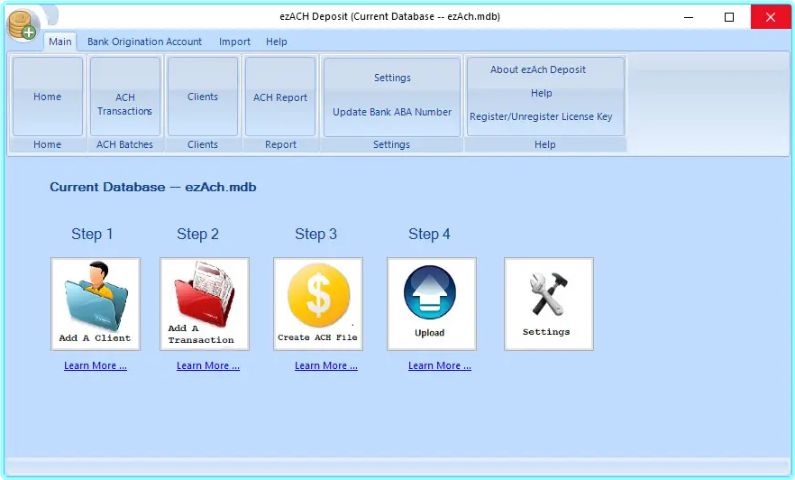Click the ezACH coins application icon

tap(23, 25)
